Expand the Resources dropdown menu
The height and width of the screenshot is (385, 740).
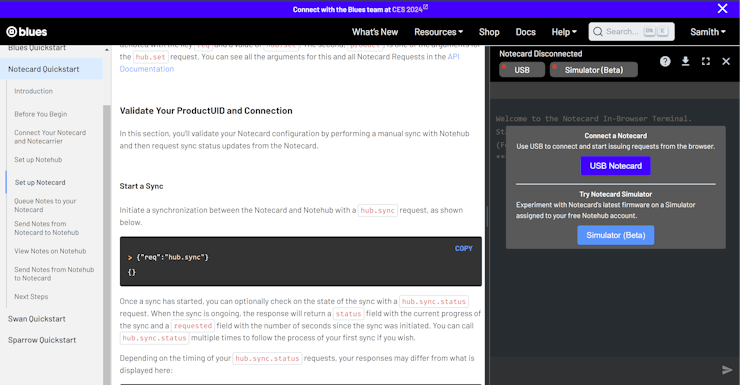438,32
